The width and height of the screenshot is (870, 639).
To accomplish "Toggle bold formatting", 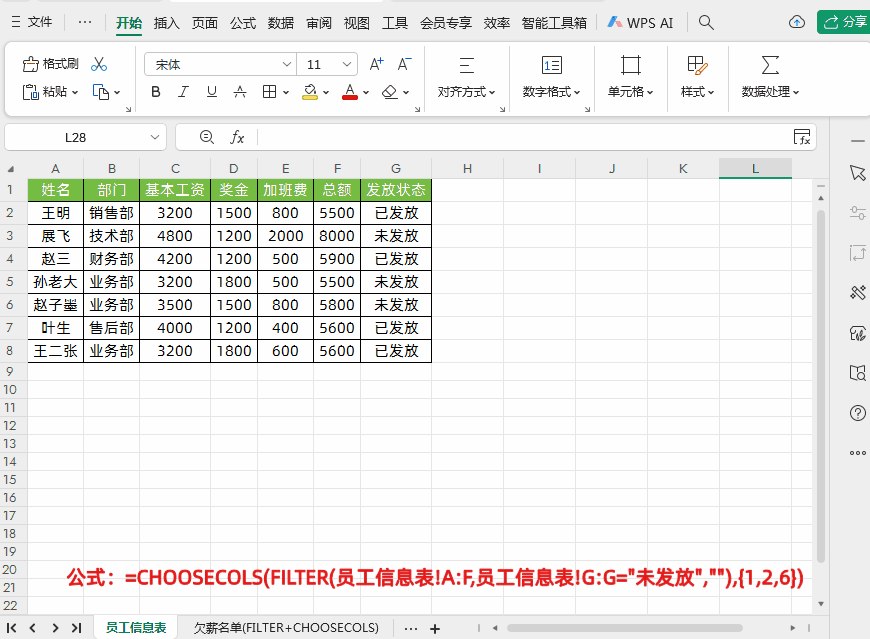I will coord(156,92).
